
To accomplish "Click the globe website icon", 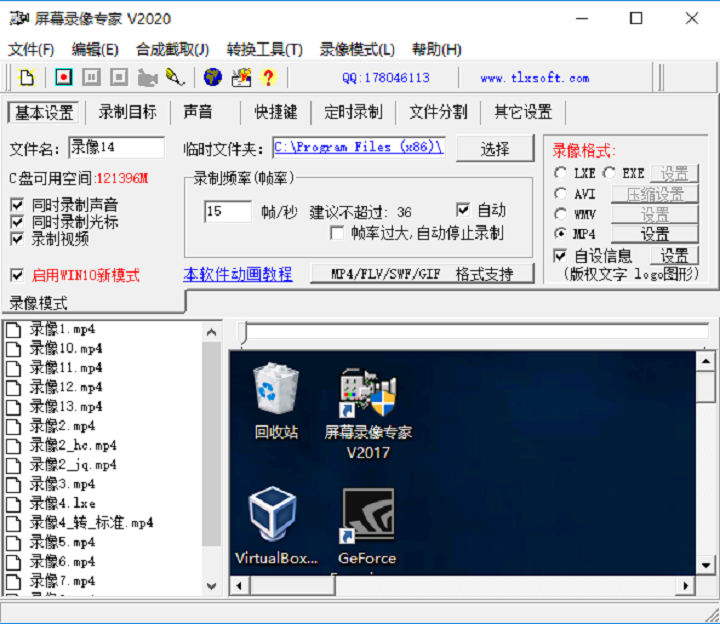I will click(212, 77).
